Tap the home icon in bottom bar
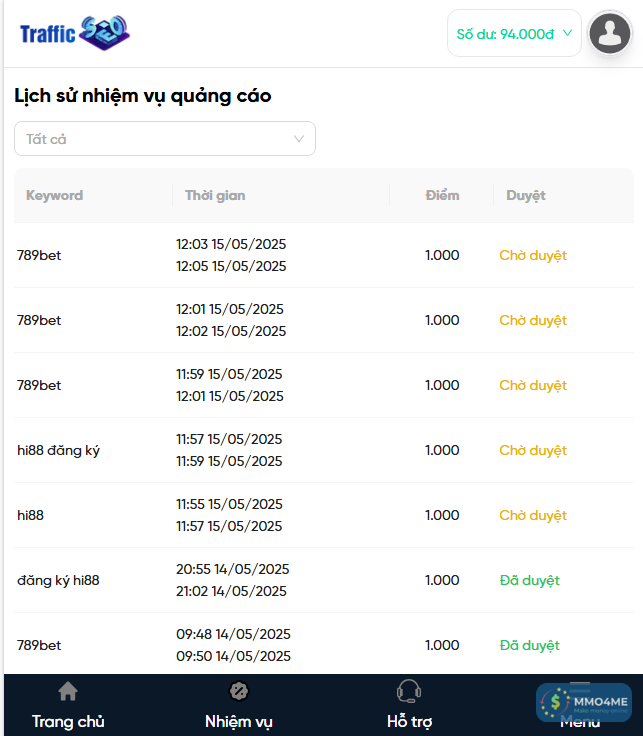Screen dimensions: 643x736 (68, 691)
